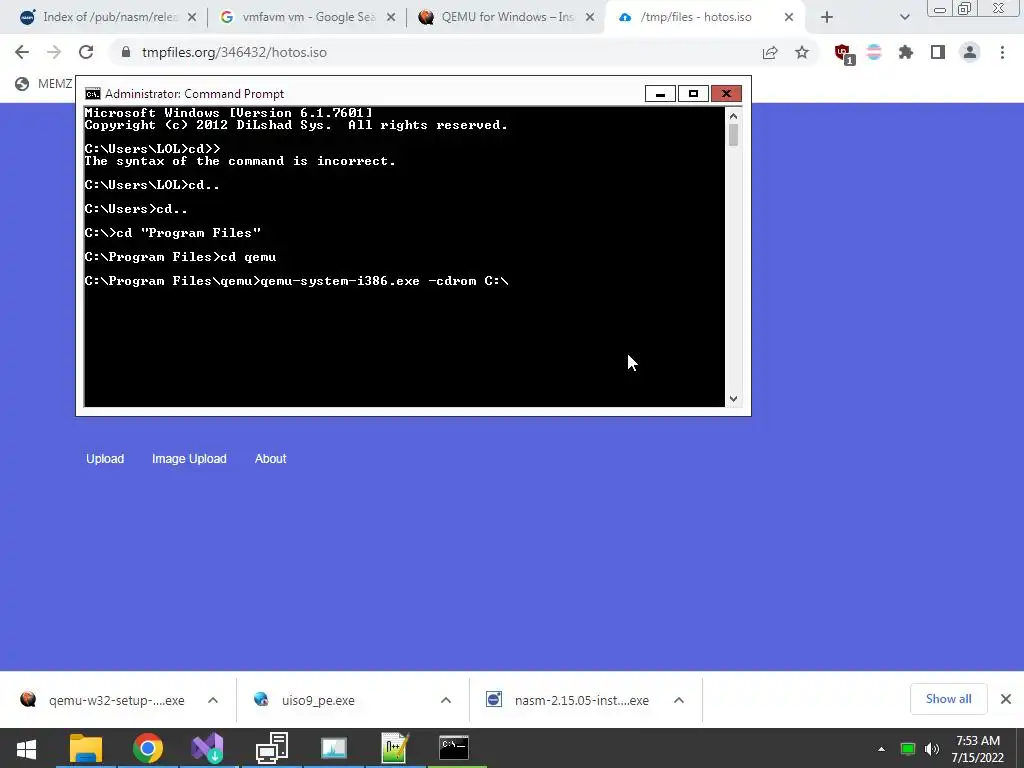Close the Google Search tab
Image resolution: width=1024 pixels, height=768 pixels.
pyautogui.click(x=391, y=18)
